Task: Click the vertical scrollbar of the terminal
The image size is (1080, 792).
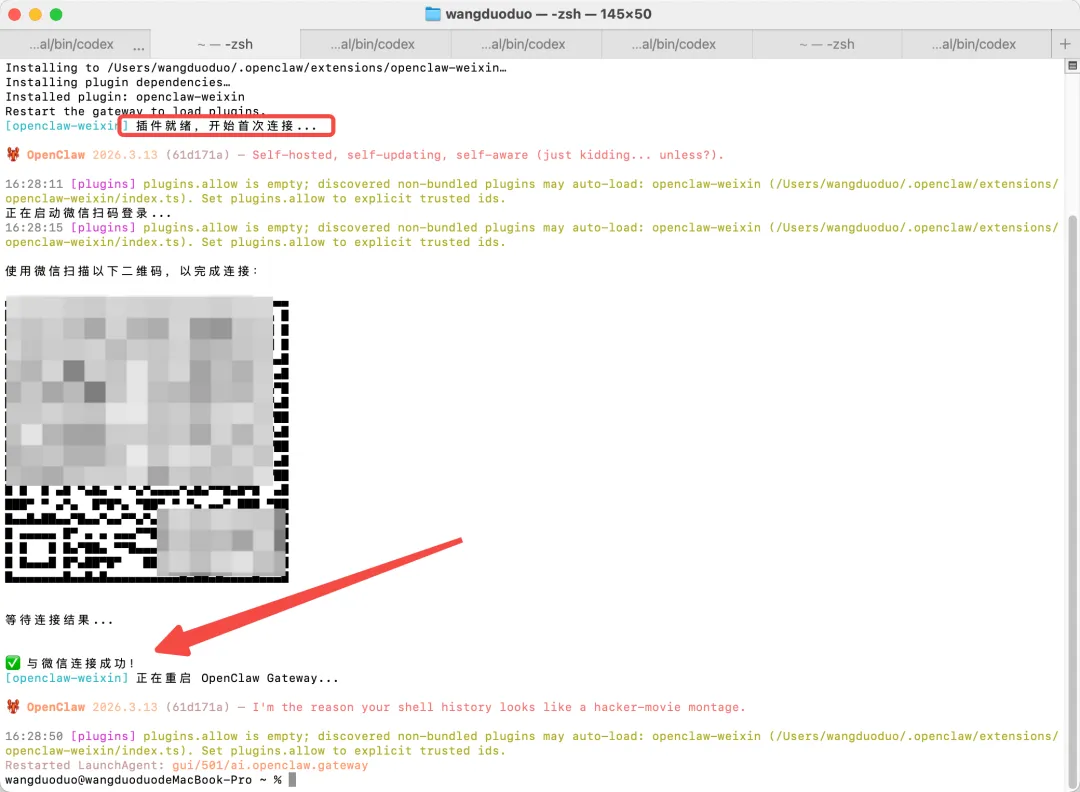Action: click(x=1072, y=499)
